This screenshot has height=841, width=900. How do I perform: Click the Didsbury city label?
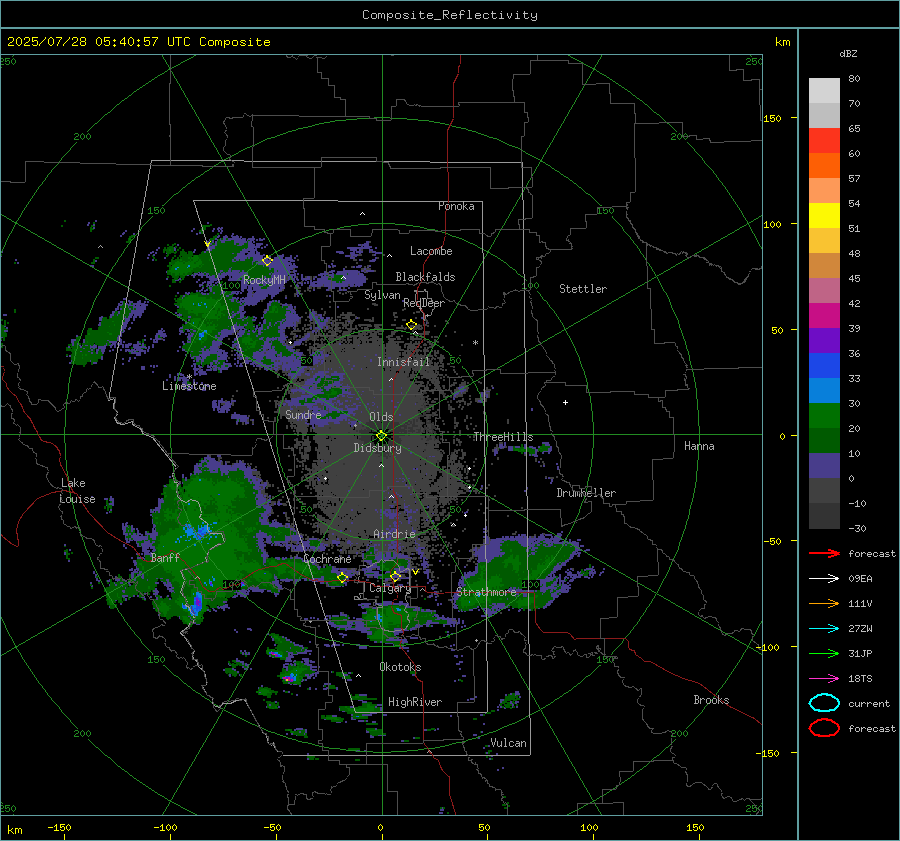pyautogui.click(x=377, y=448)
